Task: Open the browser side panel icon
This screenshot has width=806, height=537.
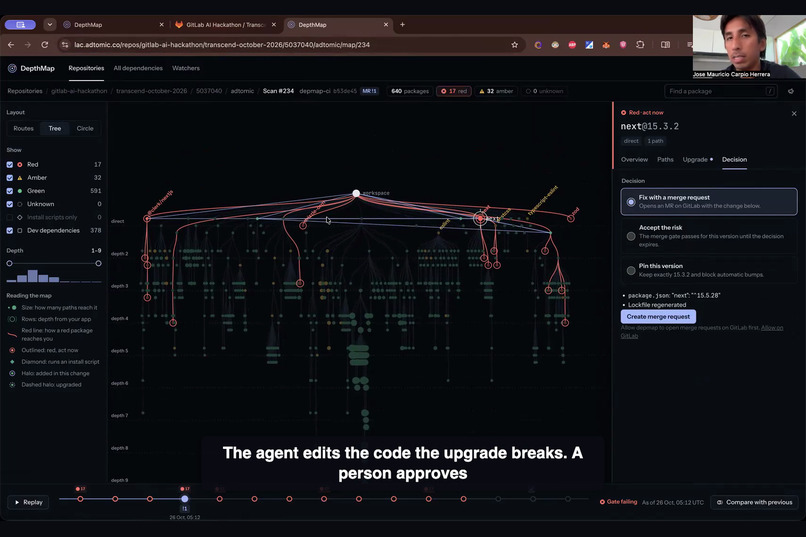Action: [x=665, y=45]
